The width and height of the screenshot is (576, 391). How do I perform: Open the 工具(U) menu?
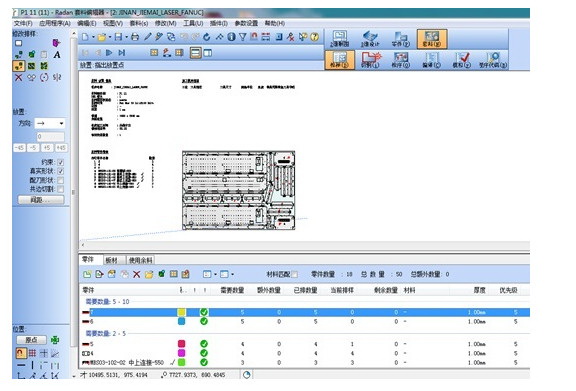click(193, 23)
